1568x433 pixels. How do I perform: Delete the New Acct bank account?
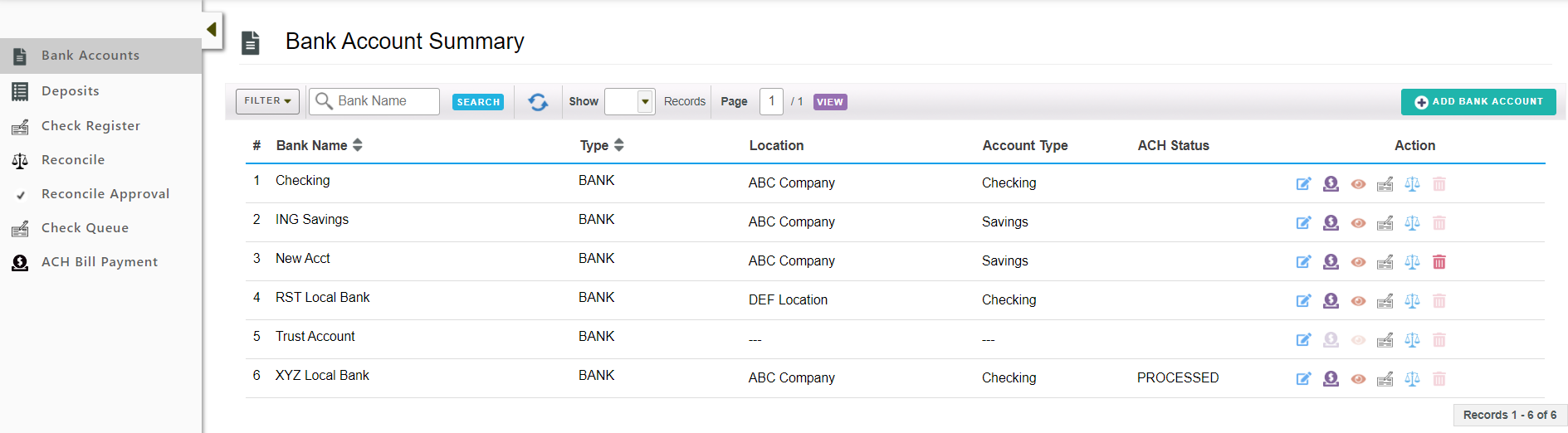(x=1439, y=262)
